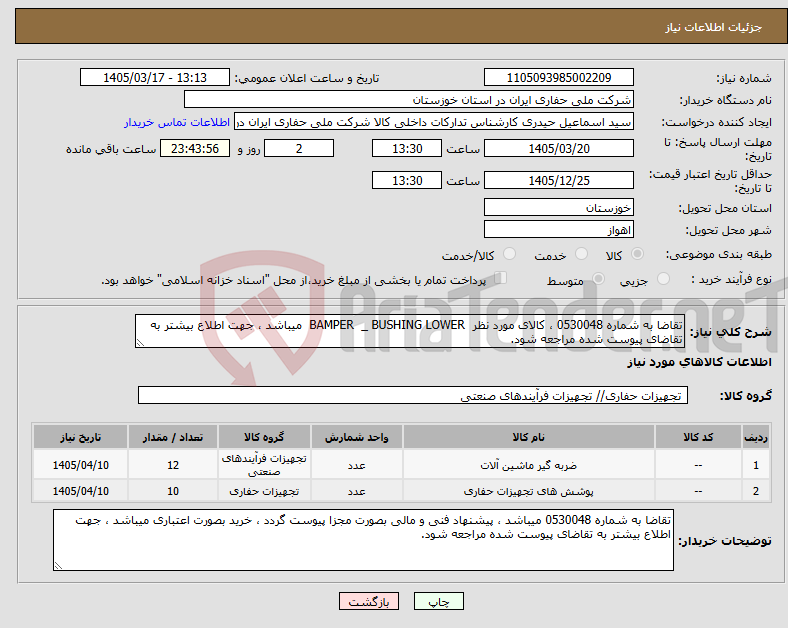The image size is (788, 628).
Task: Click the remaining days field showing 2
Action: 299,148
